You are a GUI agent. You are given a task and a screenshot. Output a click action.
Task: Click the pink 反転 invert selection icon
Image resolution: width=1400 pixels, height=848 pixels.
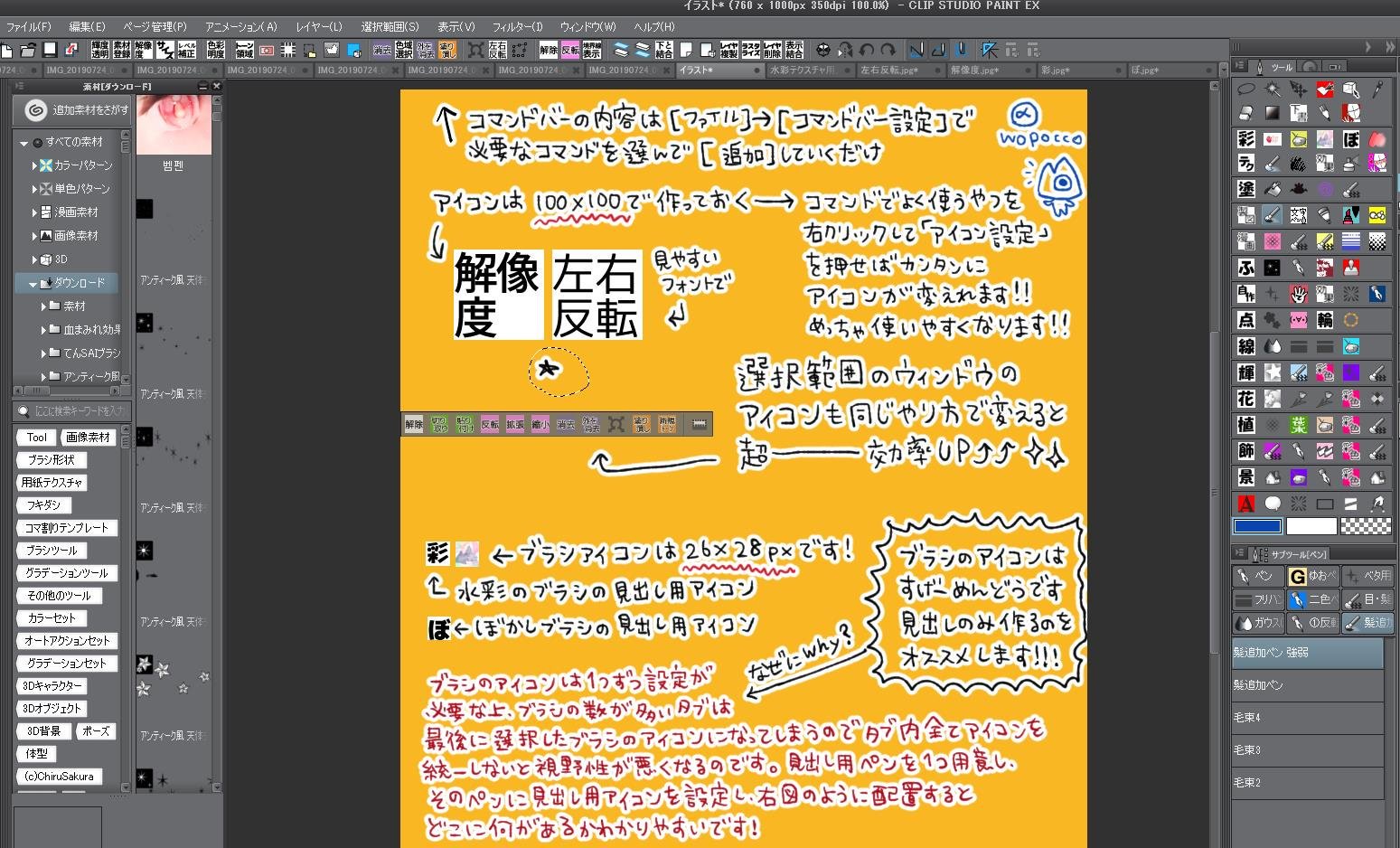click(x=570, y=50)
